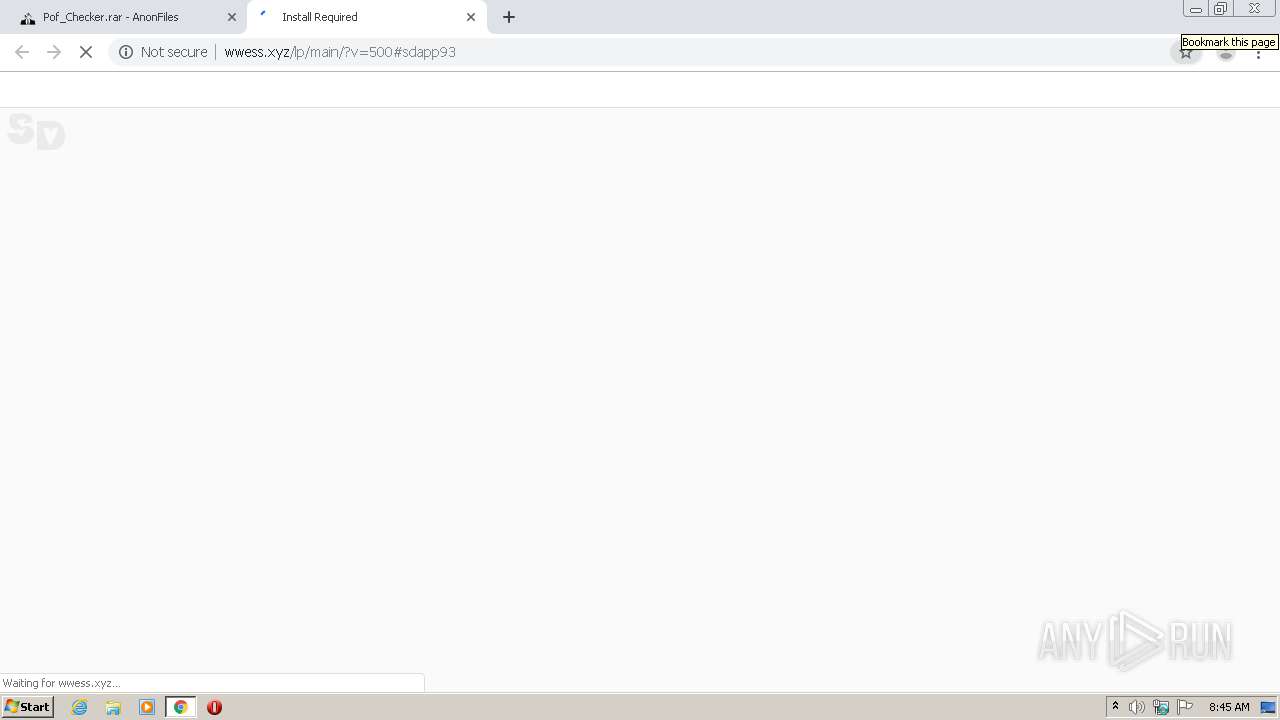Go forward to the next page
The image size is (1280, 720).
[x=54, y=52]
